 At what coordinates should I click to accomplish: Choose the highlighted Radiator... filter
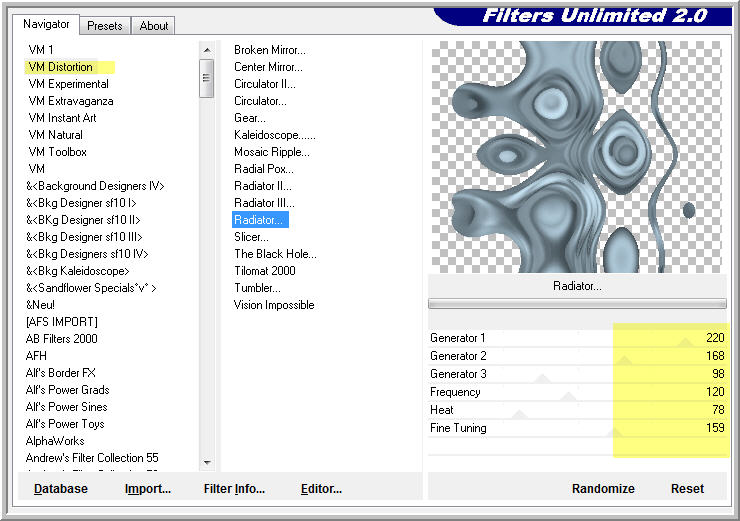click(x=260, y=219)
